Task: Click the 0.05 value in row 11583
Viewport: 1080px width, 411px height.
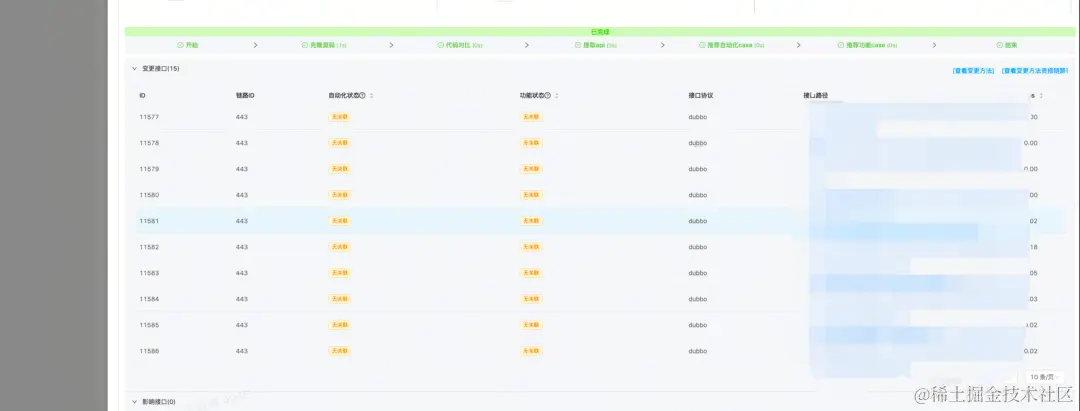Action: [1033, 273]
